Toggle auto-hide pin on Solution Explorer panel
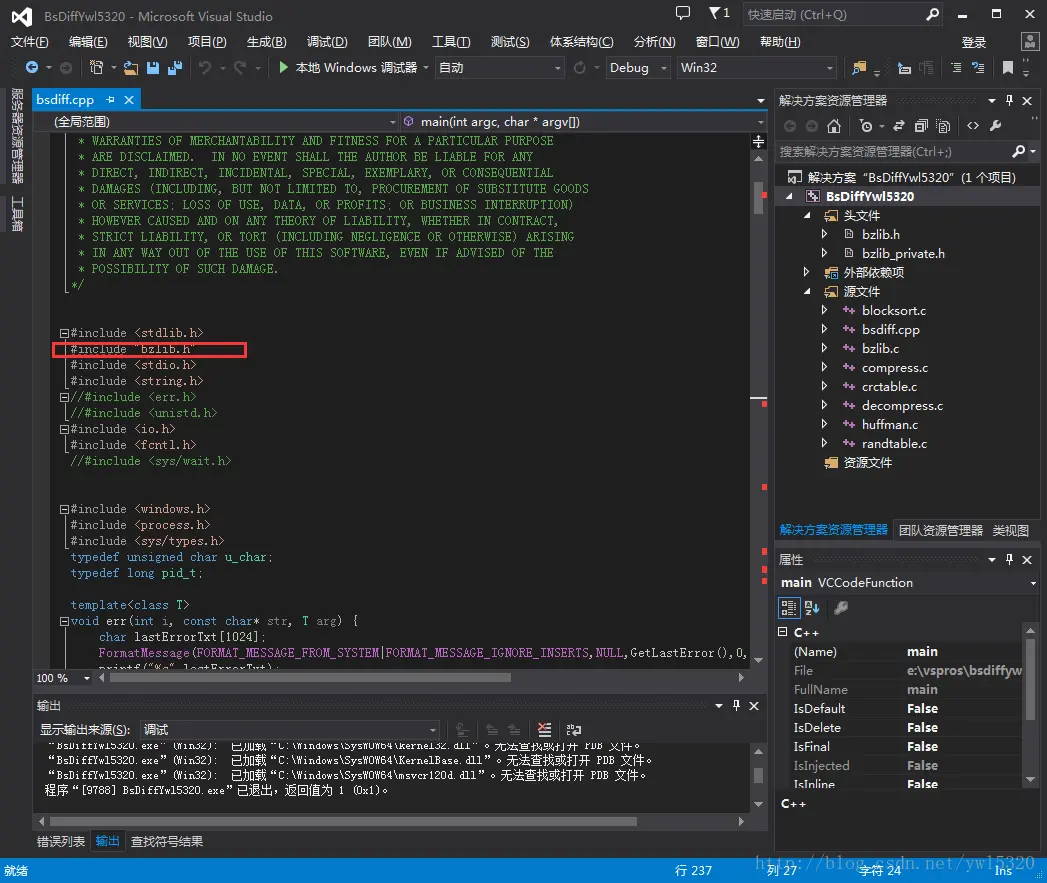 [x=1010, y=100]
